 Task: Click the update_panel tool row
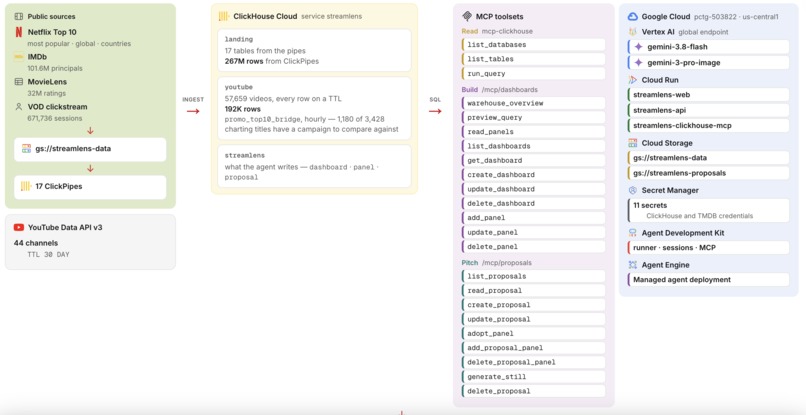(x=534, y=232)
